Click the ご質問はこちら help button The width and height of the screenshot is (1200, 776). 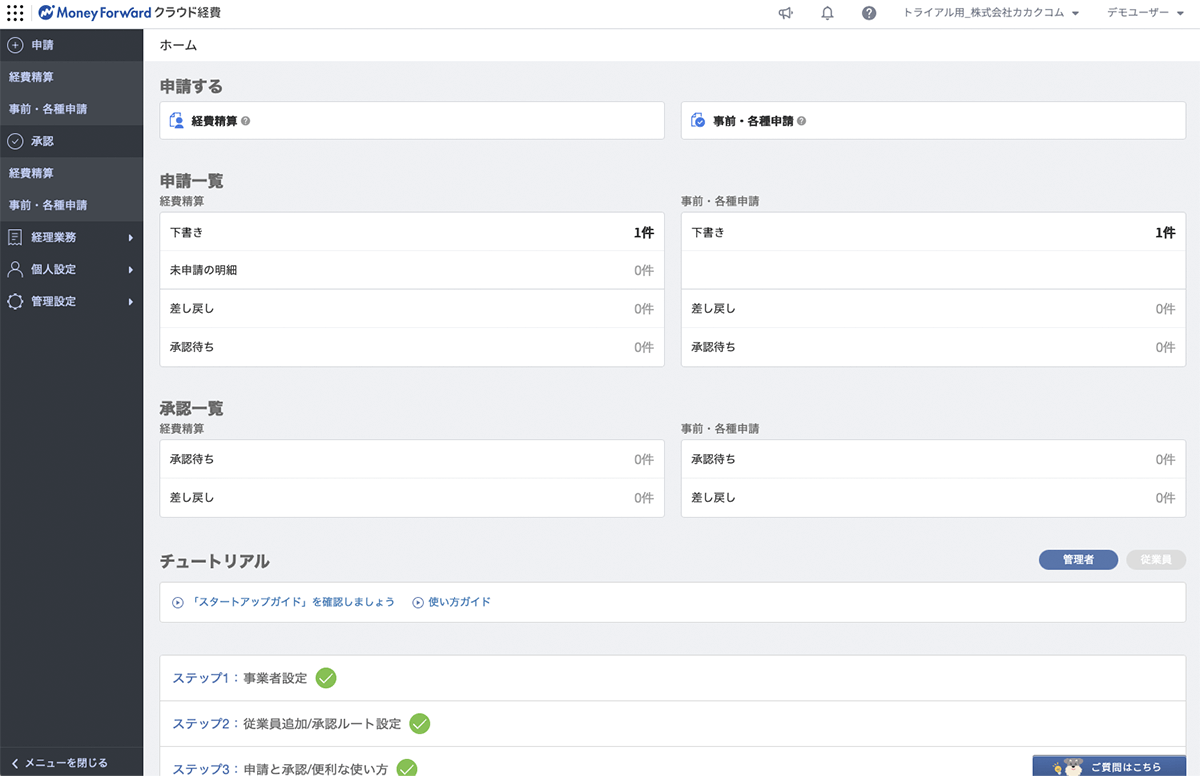coord(1110,766)
